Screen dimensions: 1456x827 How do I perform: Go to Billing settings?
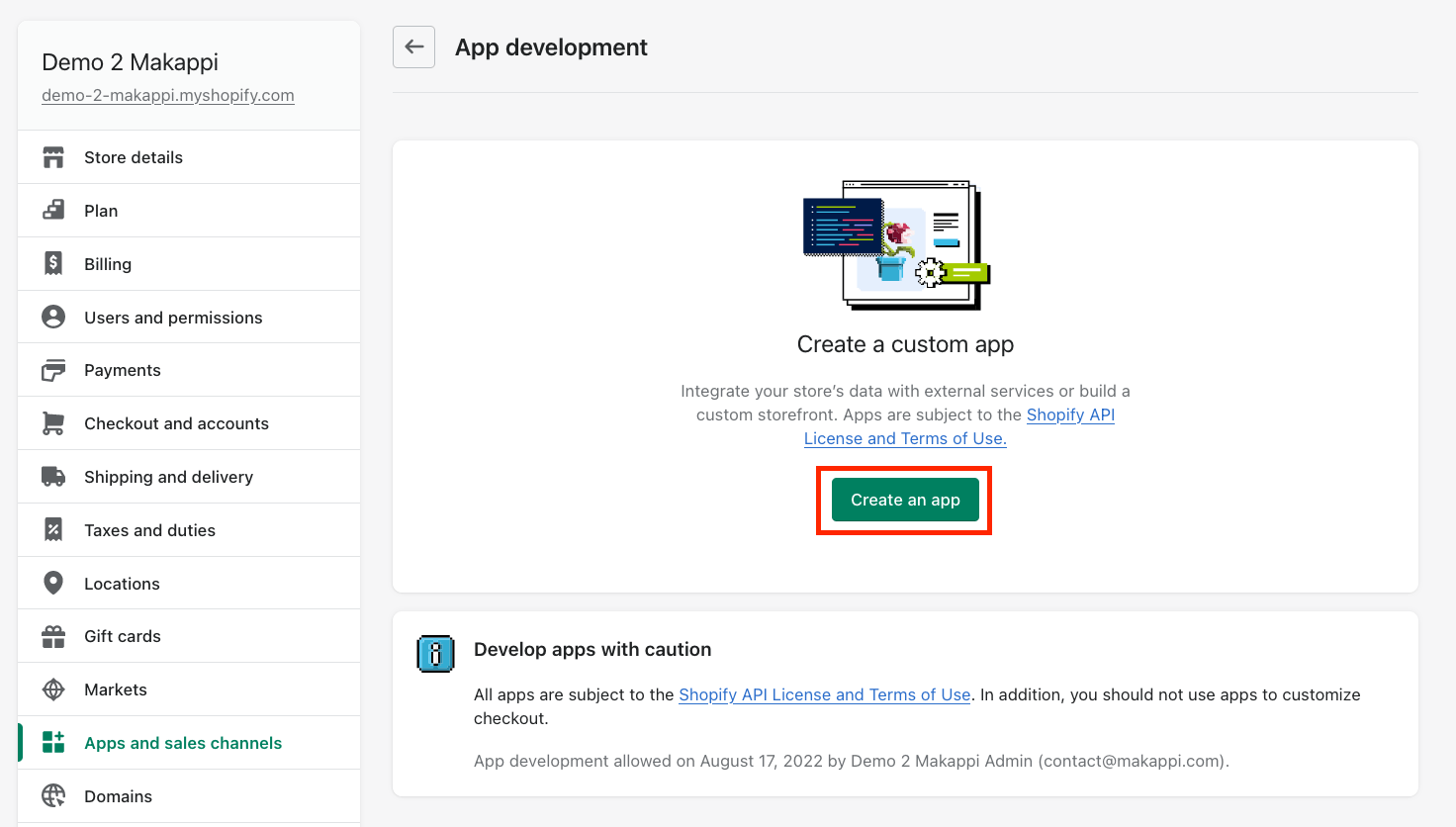(189, 264)
